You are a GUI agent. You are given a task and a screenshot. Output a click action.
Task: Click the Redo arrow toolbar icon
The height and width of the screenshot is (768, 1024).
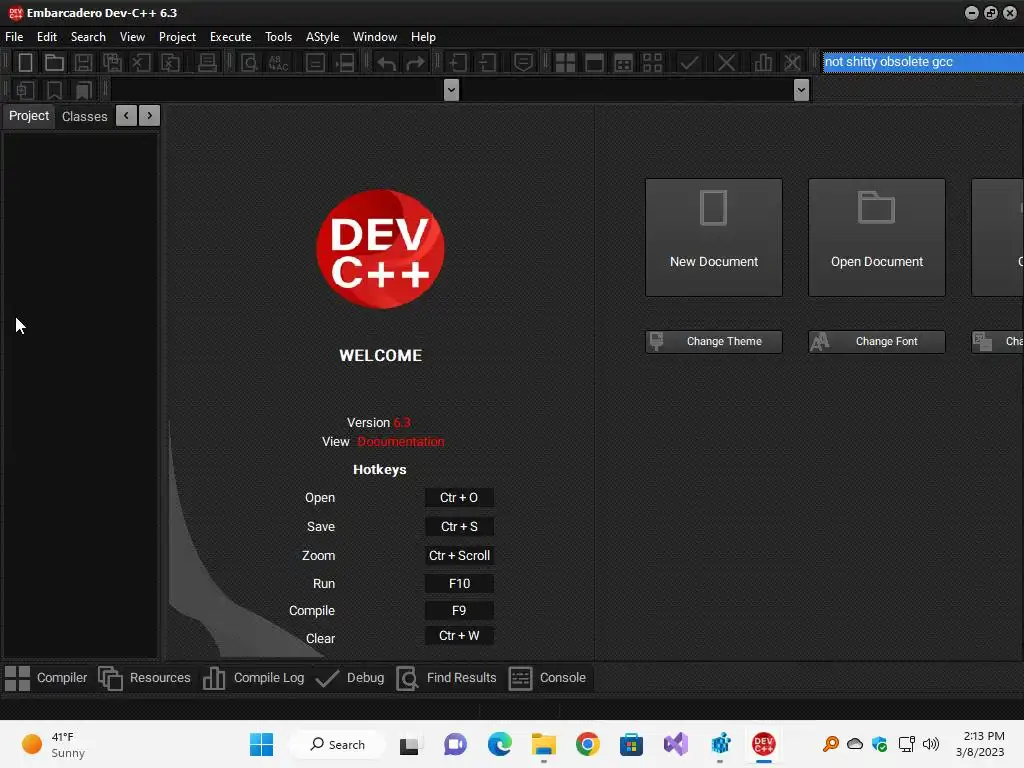[415, 63]
